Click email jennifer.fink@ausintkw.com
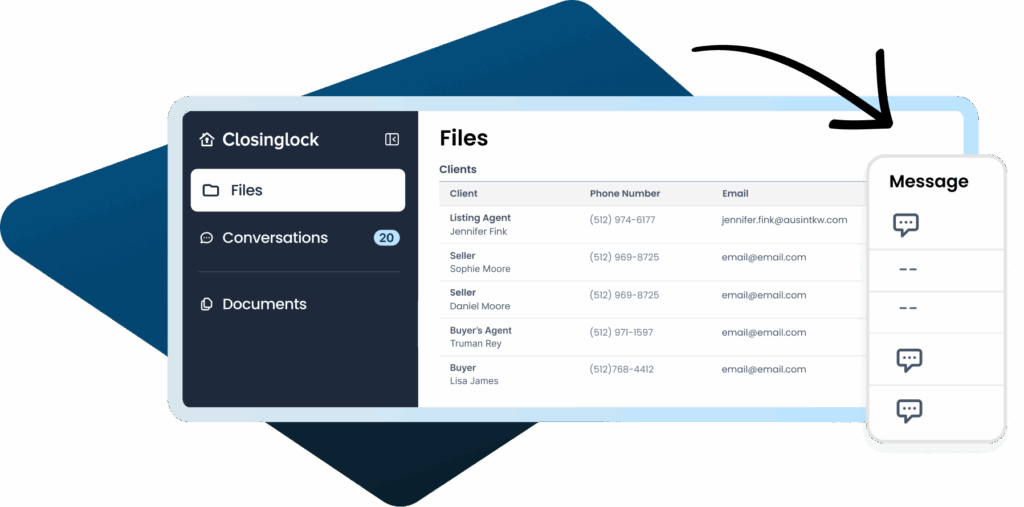1024x507 pixels. tap(784, 220)
